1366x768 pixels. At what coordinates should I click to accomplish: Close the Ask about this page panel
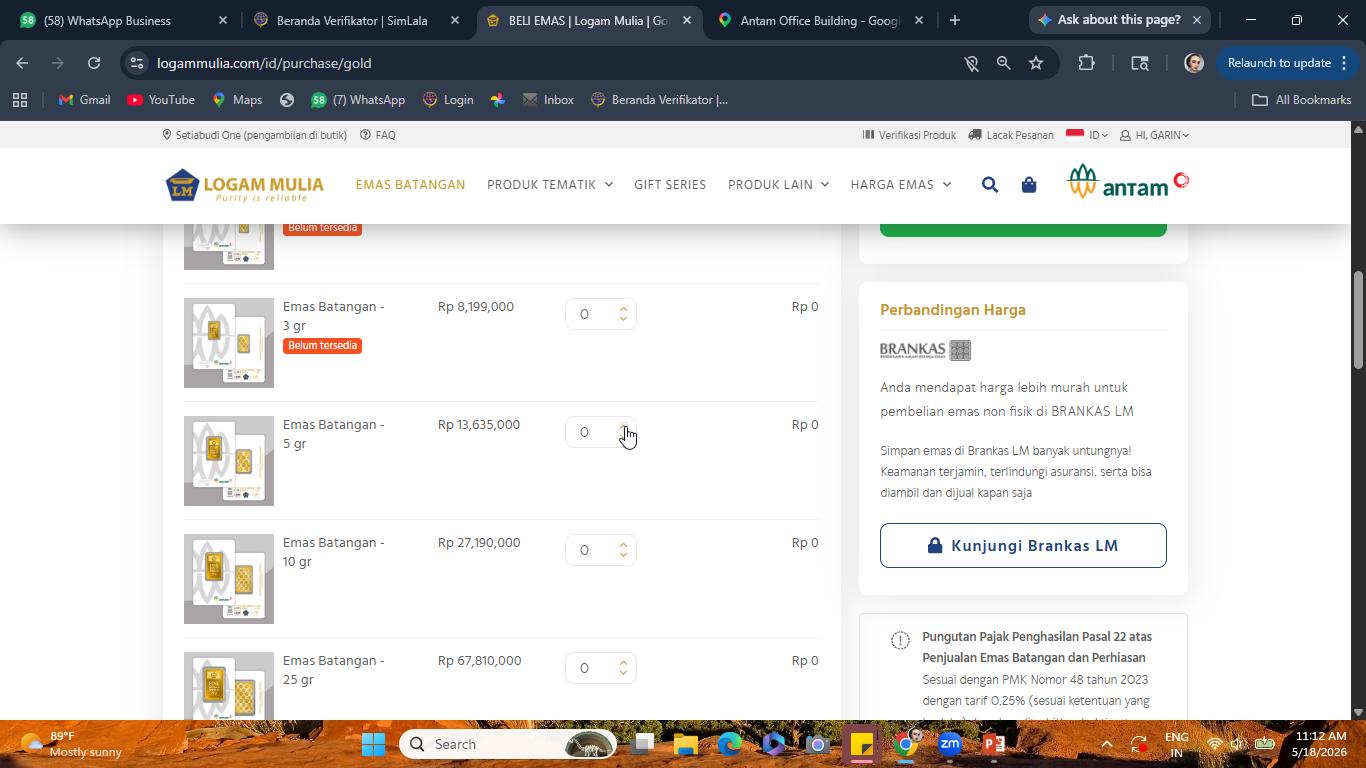(1197, 20)
